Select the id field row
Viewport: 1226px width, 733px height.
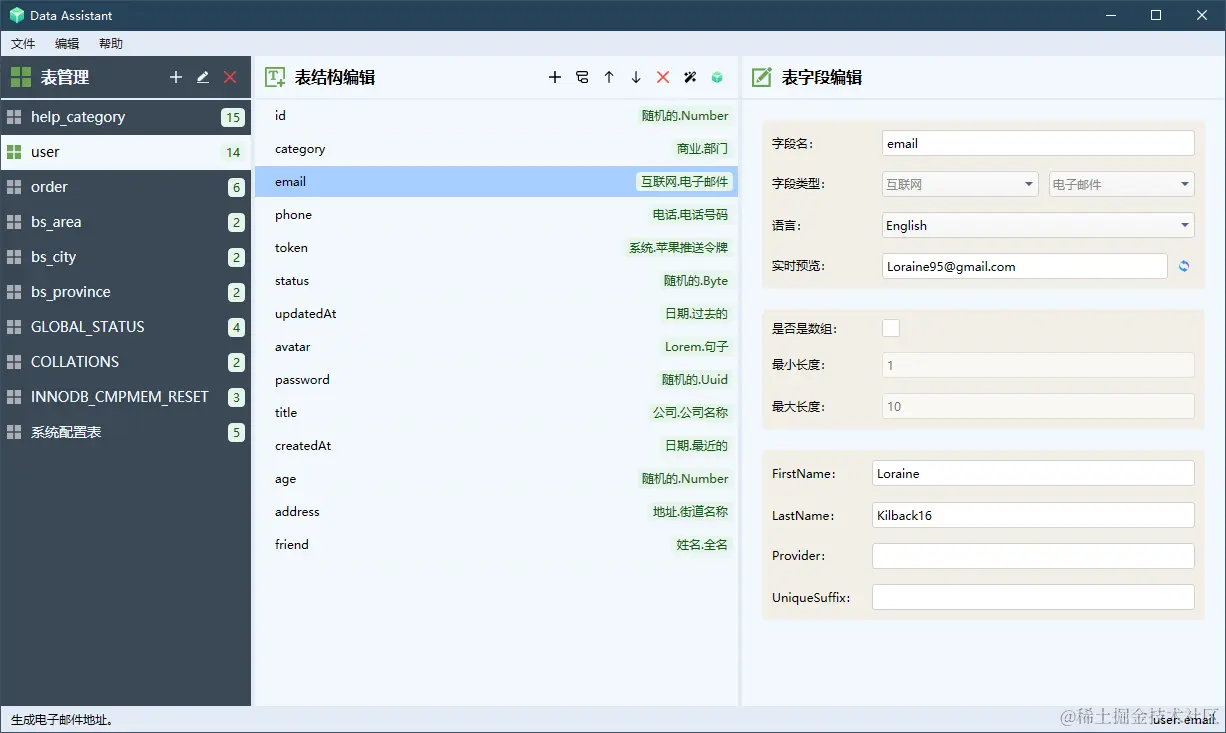tap(496, 116)
